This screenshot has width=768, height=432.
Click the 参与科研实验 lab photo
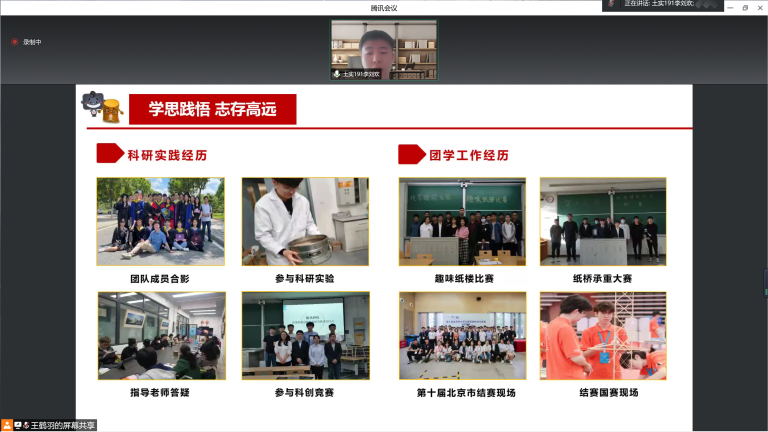305,221
